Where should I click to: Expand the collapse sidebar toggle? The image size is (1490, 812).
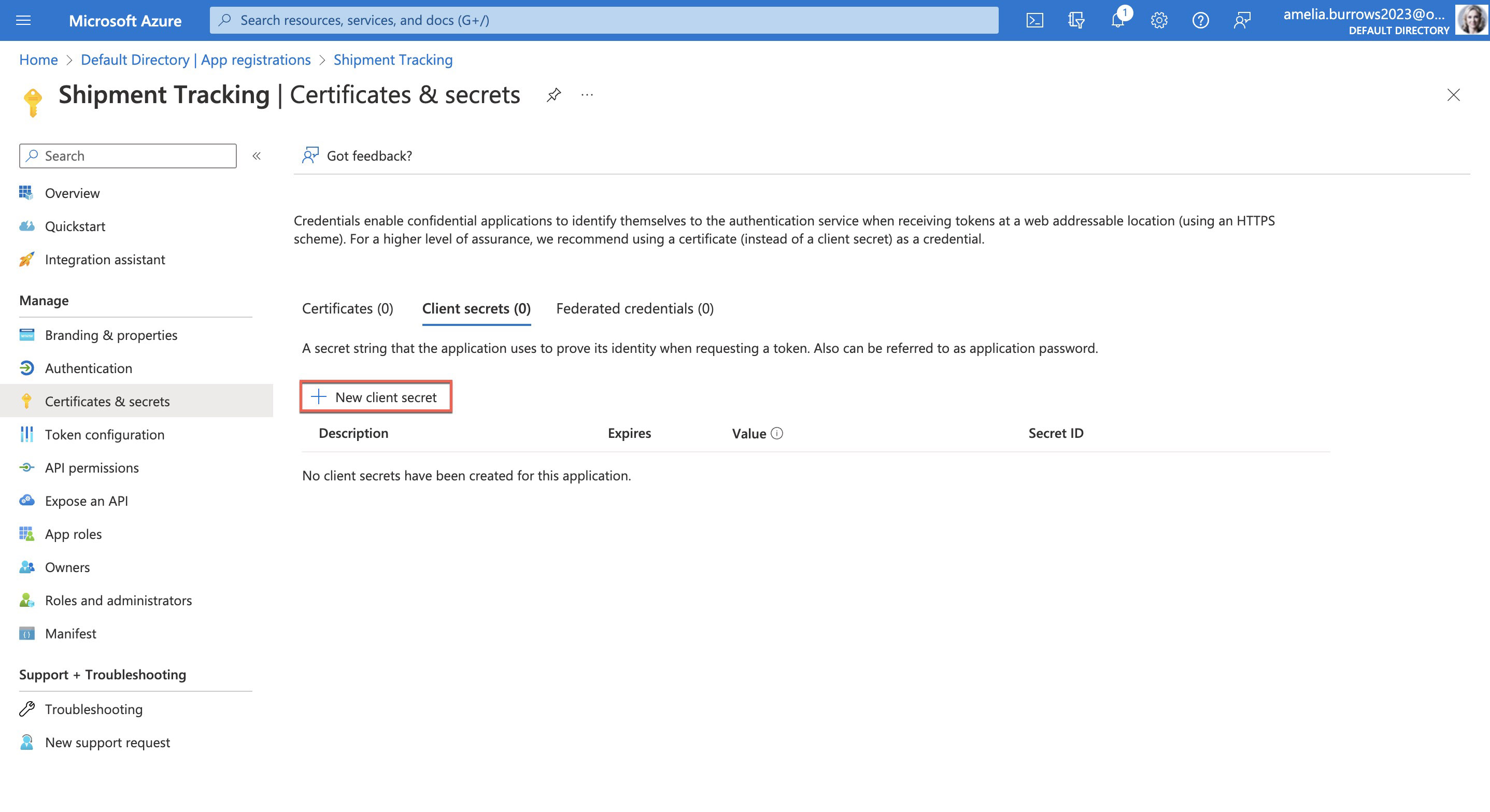(x=256, y=156)
